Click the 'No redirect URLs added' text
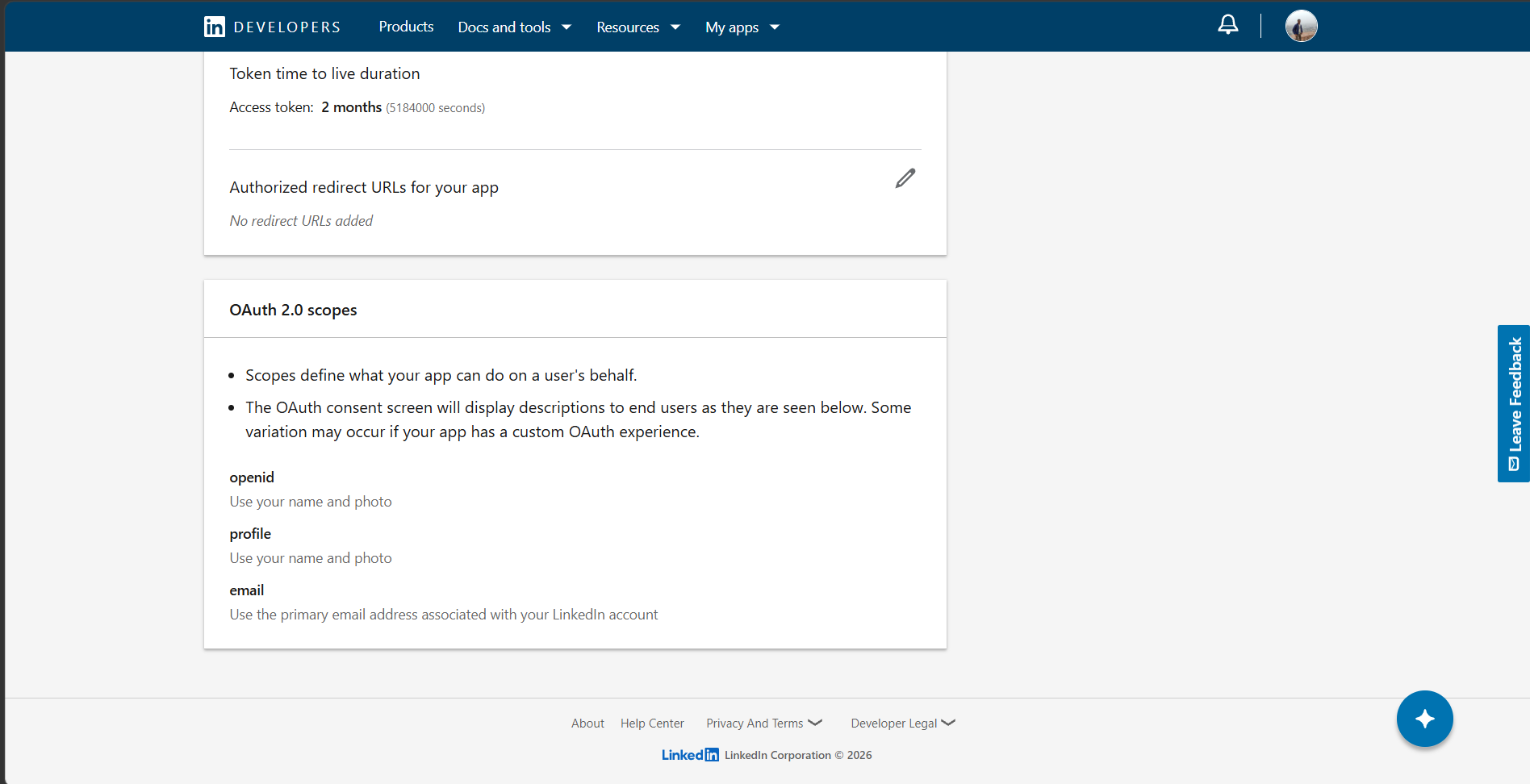The height and width of the screenshot is (784, 1530). pos(301,221)
